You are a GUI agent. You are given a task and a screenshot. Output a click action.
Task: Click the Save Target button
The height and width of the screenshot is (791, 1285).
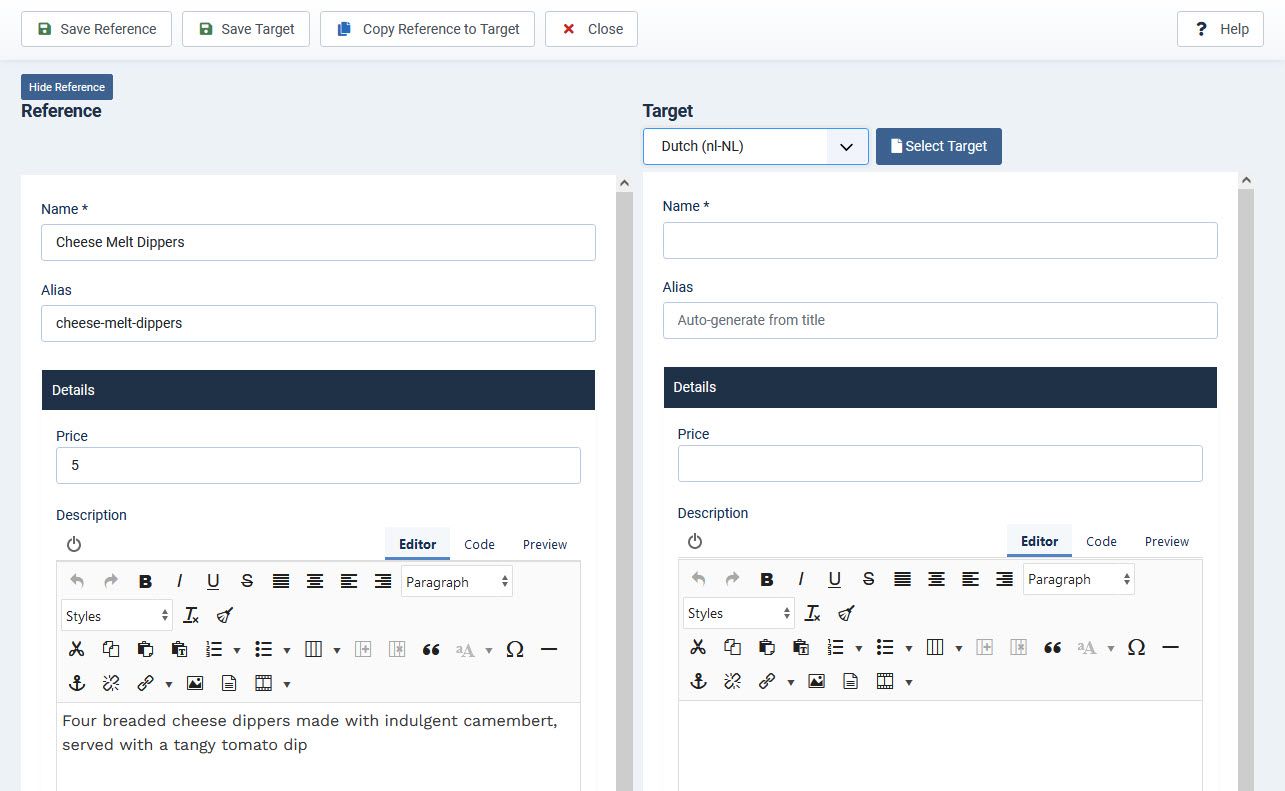[x=246, y=29]
